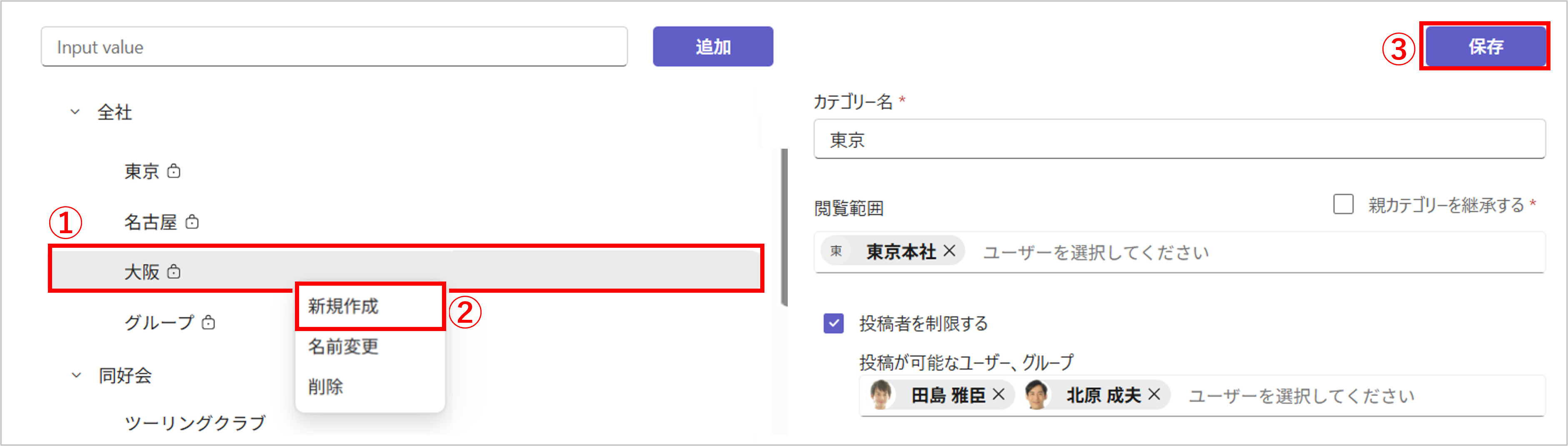
Task: Pick 削除 from the context menu
Action: pyautogui.click(x=326, y=386)
